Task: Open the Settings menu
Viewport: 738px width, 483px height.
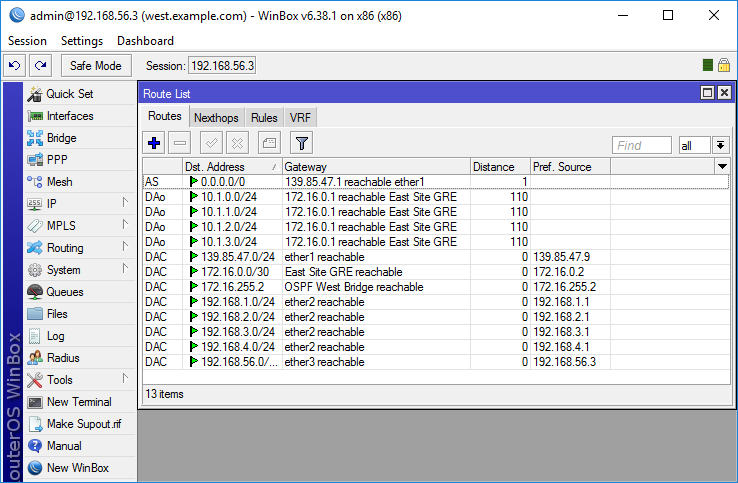Action: click(x=82, y=41)
